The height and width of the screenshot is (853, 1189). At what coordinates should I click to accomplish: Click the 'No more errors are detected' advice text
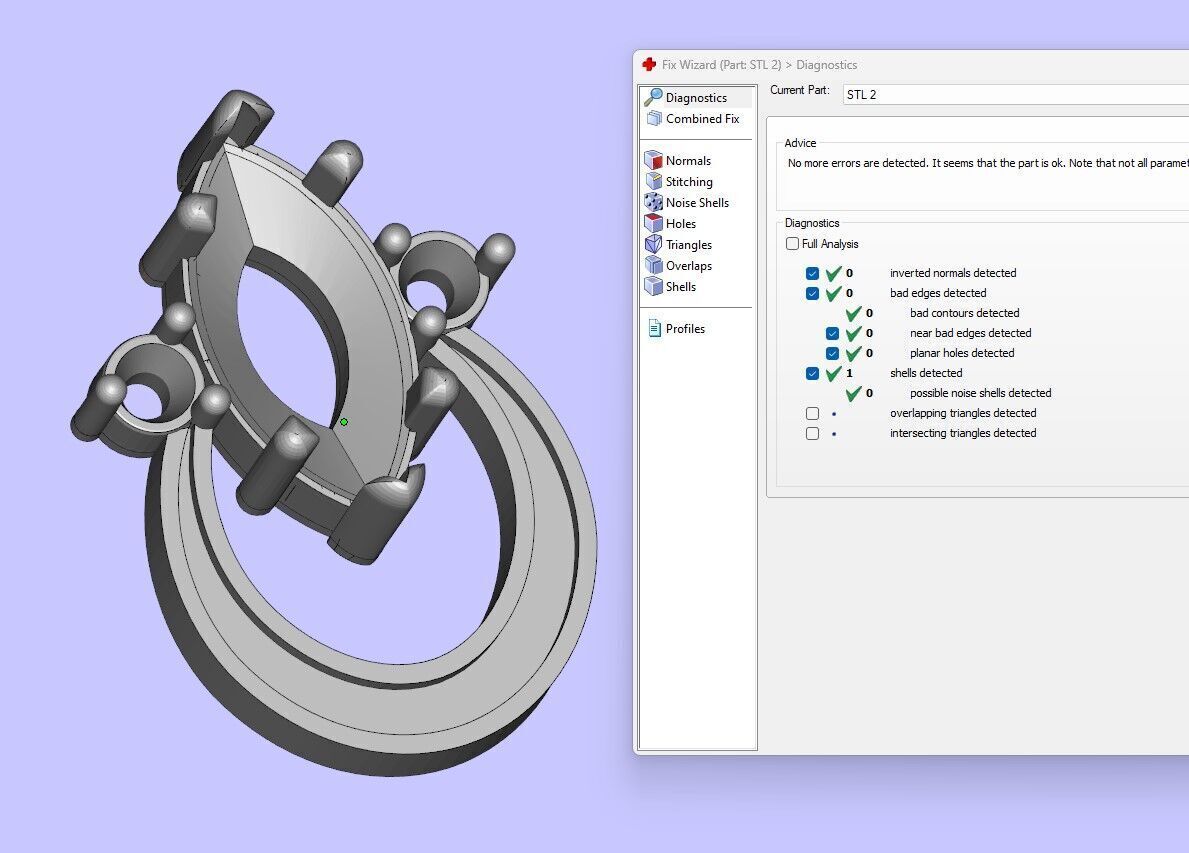point(988,163)
